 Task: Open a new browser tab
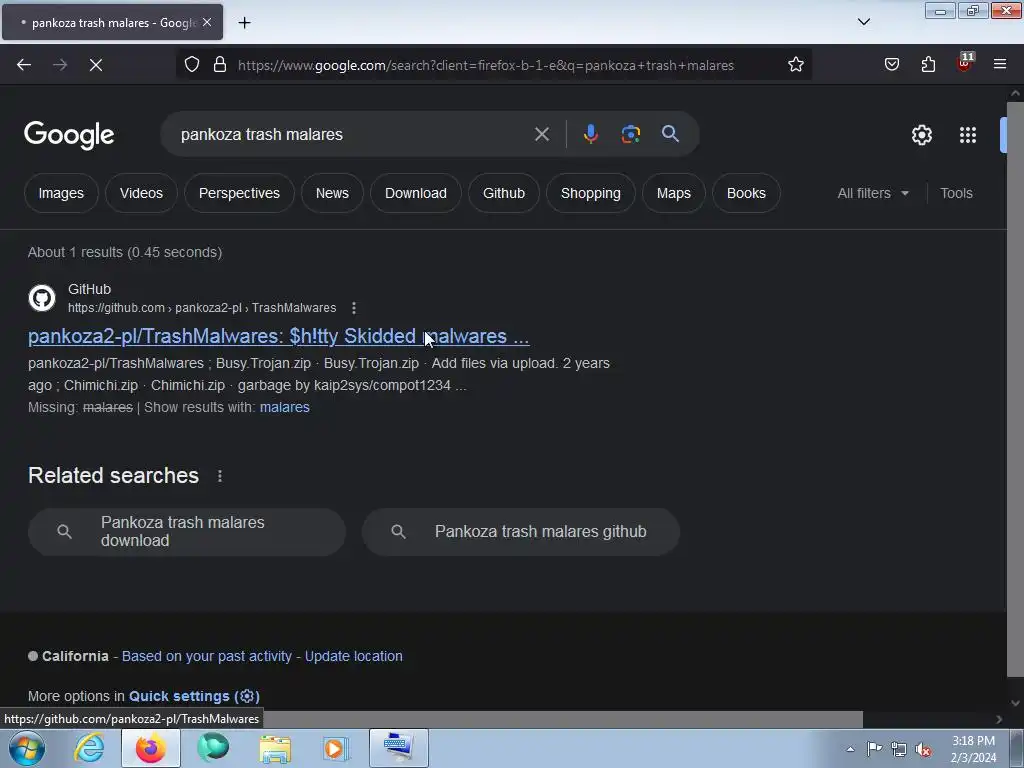(244, 23)
